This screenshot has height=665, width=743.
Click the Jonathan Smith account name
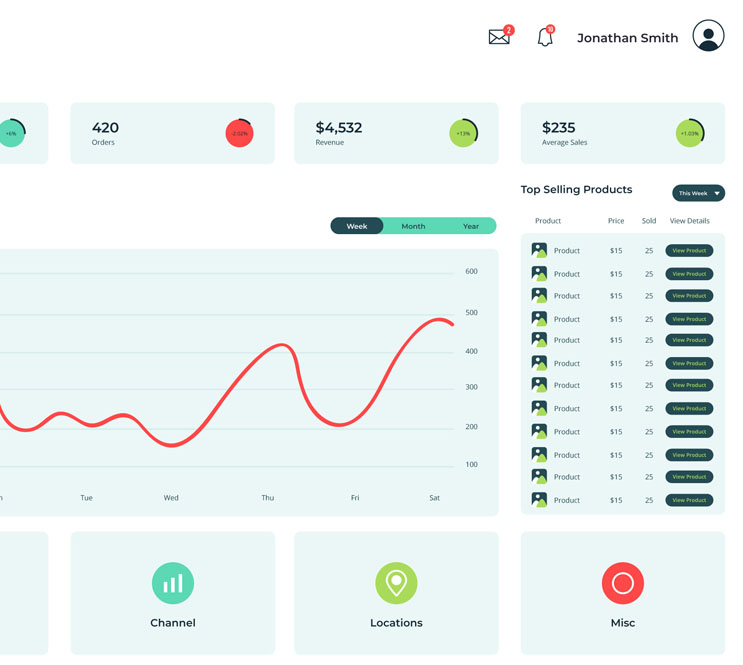[627, 38]
